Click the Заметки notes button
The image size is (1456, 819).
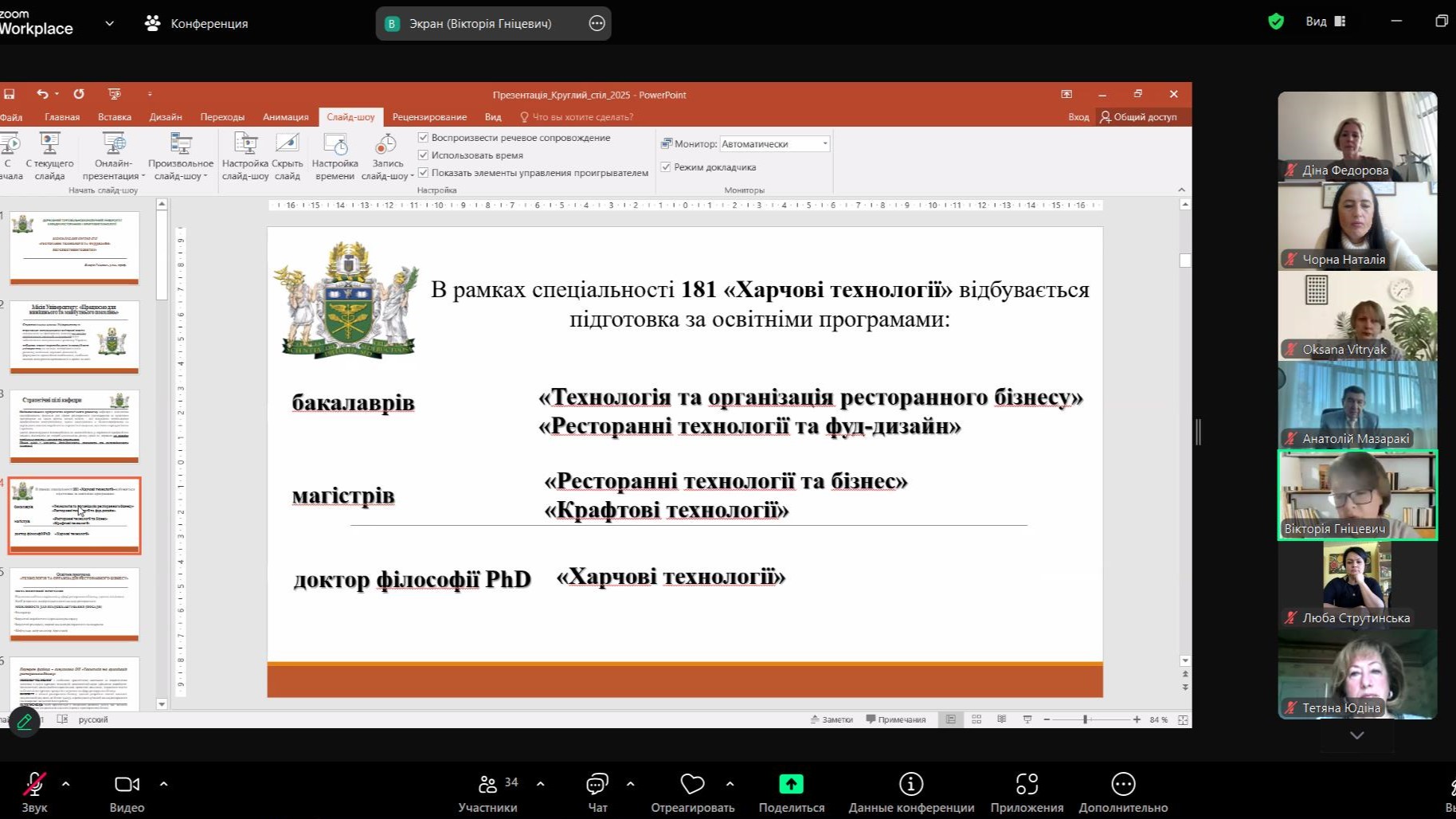(x=832, y=719)
